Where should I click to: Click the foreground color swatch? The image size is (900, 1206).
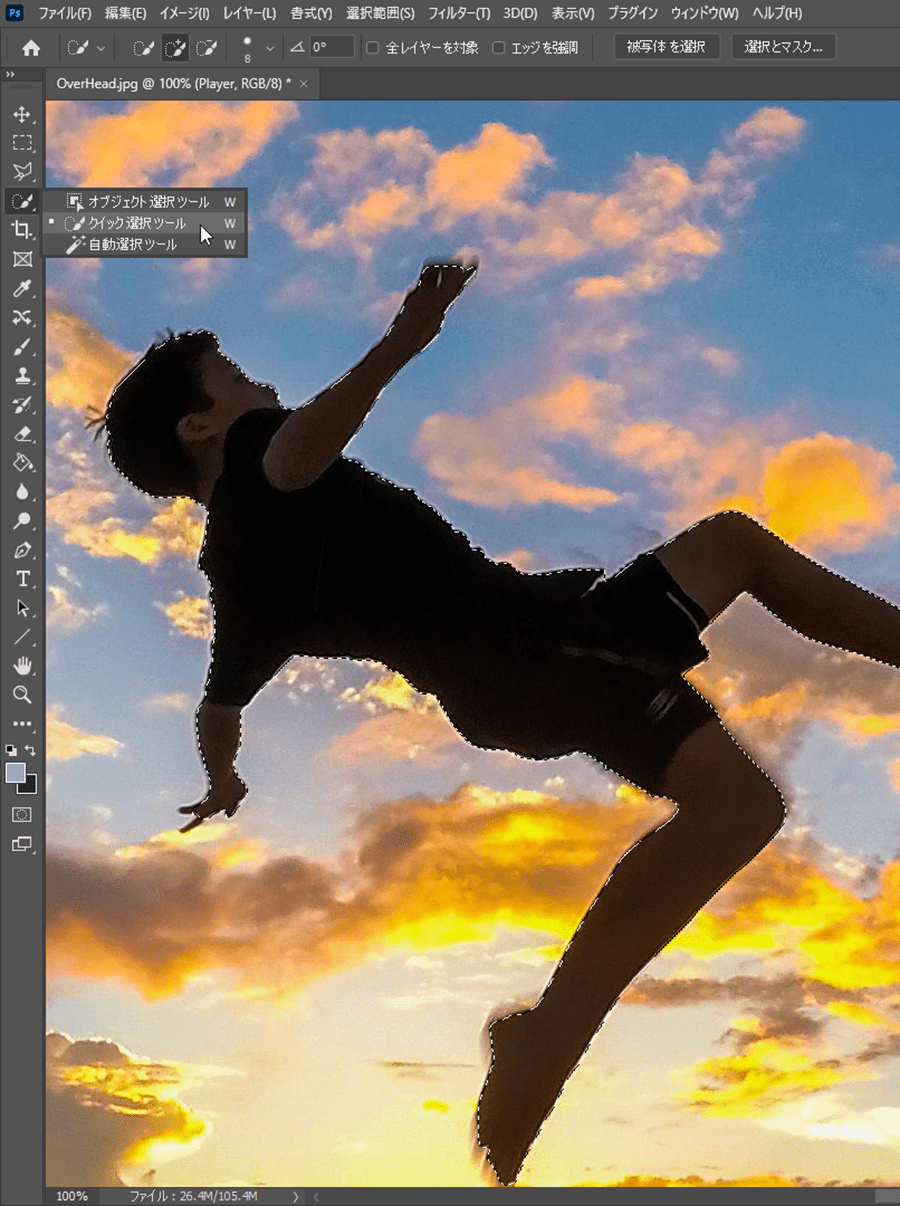click(x=15, y=771)
